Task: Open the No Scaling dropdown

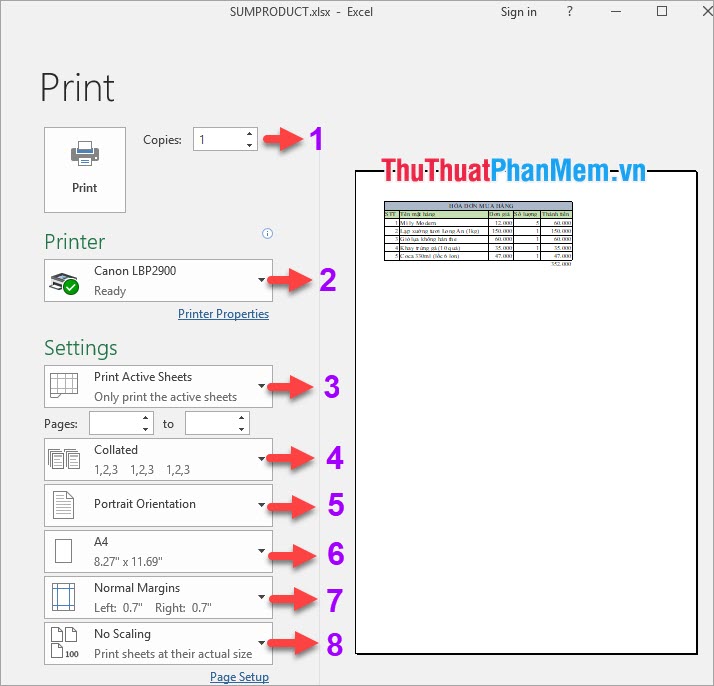Action: [x=158, y=643]
